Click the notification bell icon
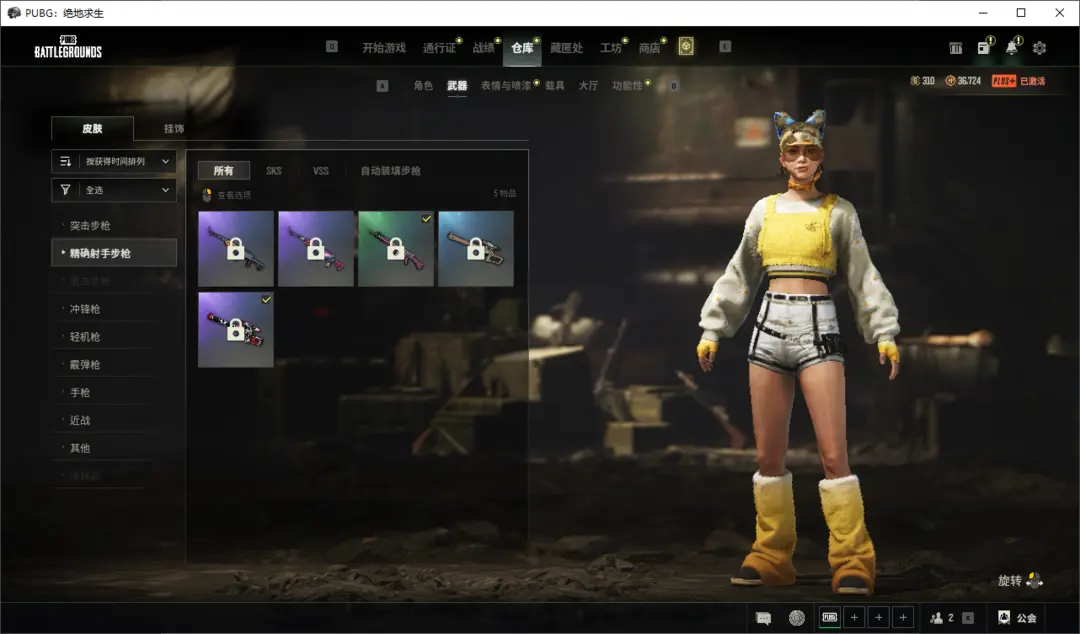The height and width of the screenshot is (634, 1080). pos(1012,48)
